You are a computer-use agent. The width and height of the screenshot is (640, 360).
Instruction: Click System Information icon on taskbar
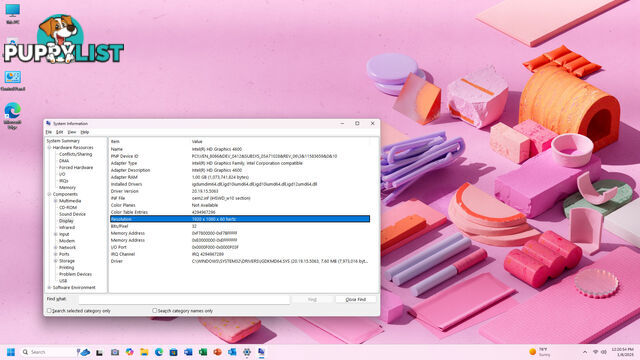[261, 352]
